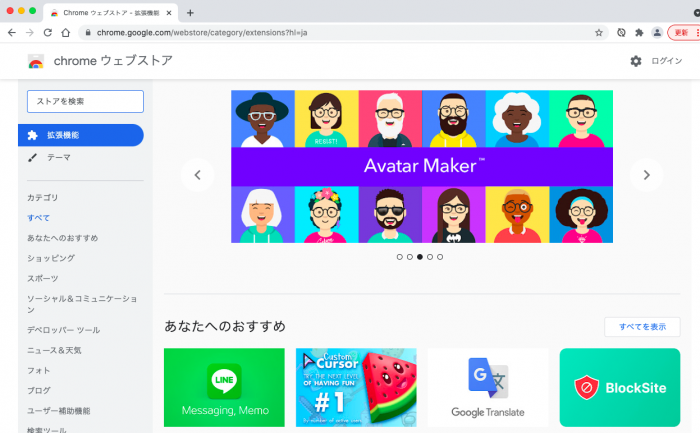The width and height of the screenshot is (700, 433).
Task: Click the settings gear icon
Action: (x=636, y=61)
